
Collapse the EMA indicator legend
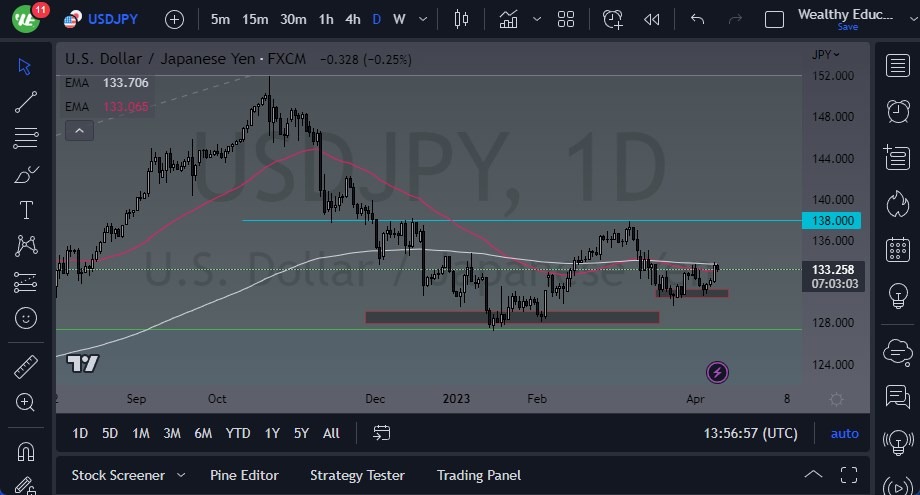pyautogui.click(x=78, y=130)
